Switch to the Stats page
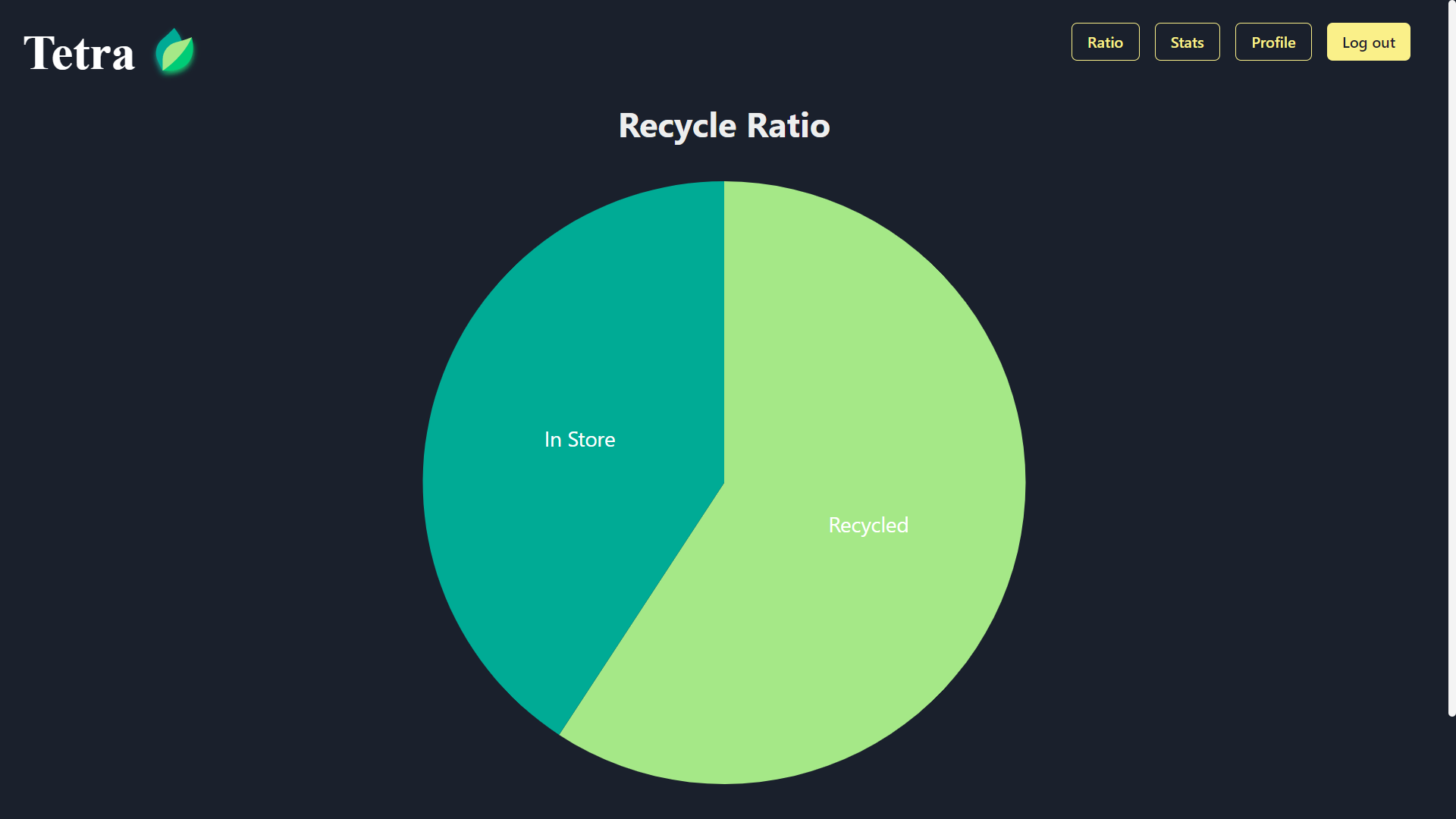The width and height of the screenshot is (1456, 819). click(1187, 42)
